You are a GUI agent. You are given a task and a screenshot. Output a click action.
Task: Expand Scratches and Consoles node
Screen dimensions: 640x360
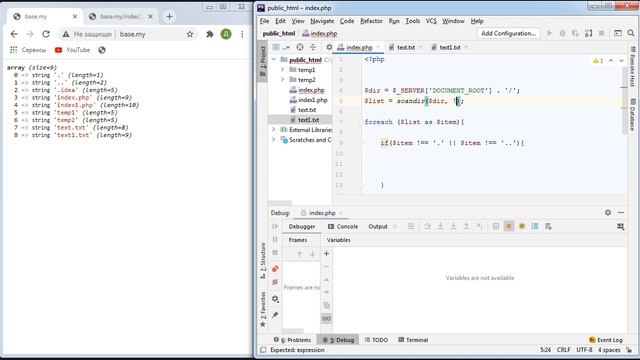click(274, 140)
